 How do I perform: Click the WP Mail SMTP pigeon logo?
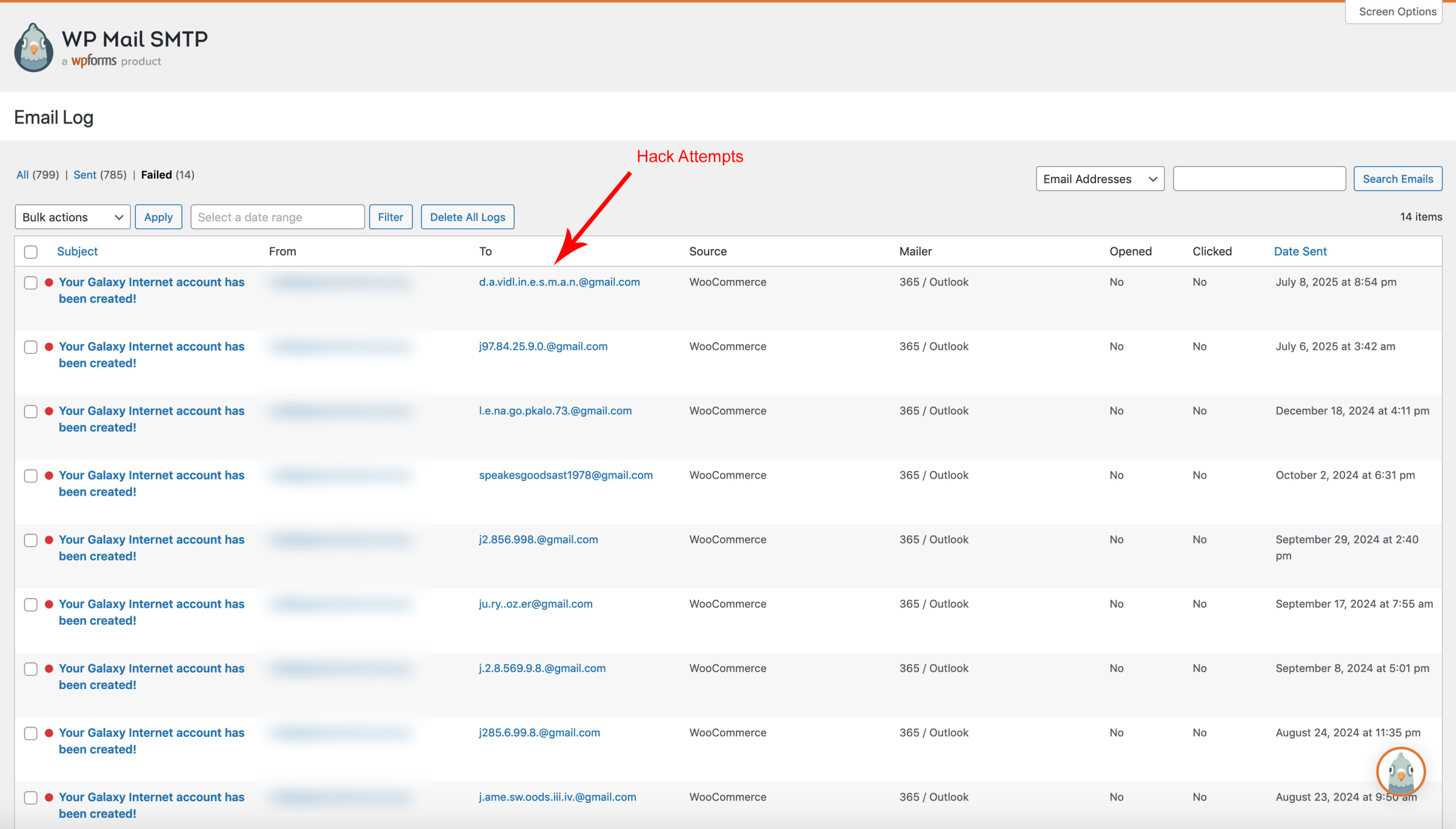[34, 48]
